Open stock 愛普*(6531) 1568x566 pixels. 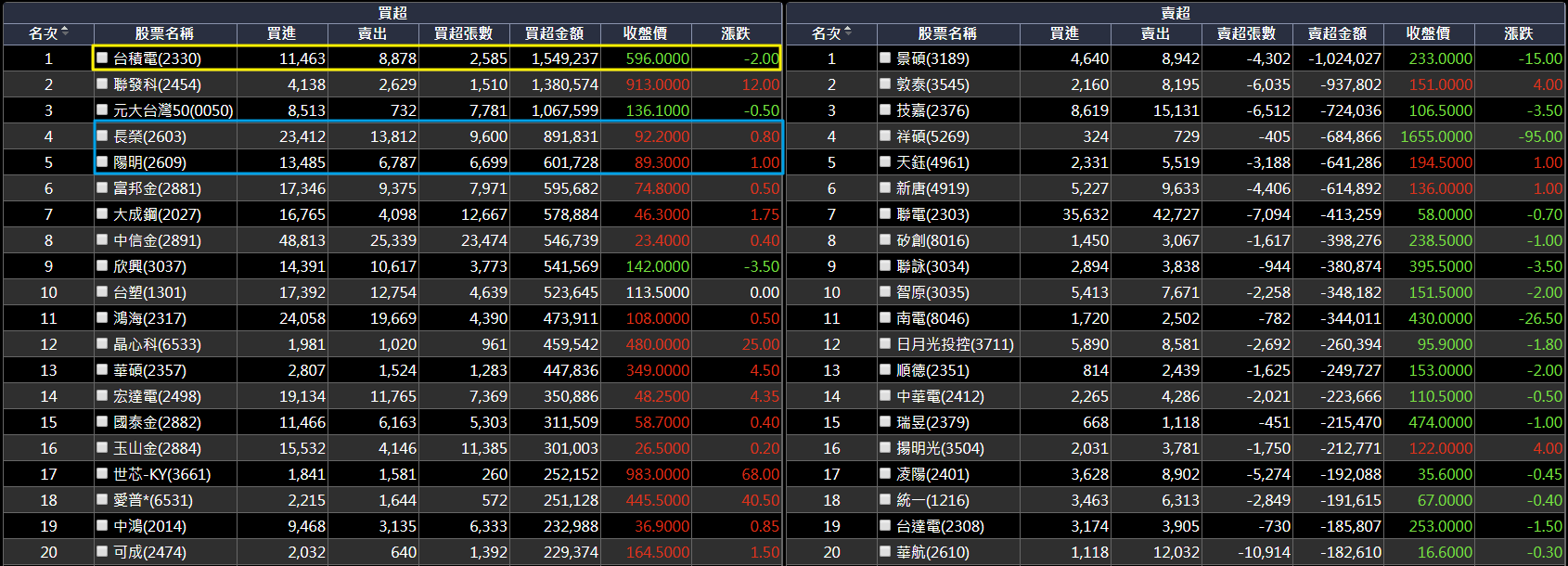coord(153,500)
